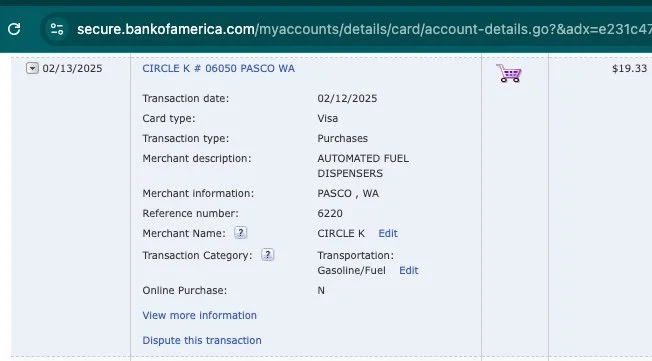The image size is (652, 361).
Task: Select the Transportation: category text
Action: pos(356,255)
